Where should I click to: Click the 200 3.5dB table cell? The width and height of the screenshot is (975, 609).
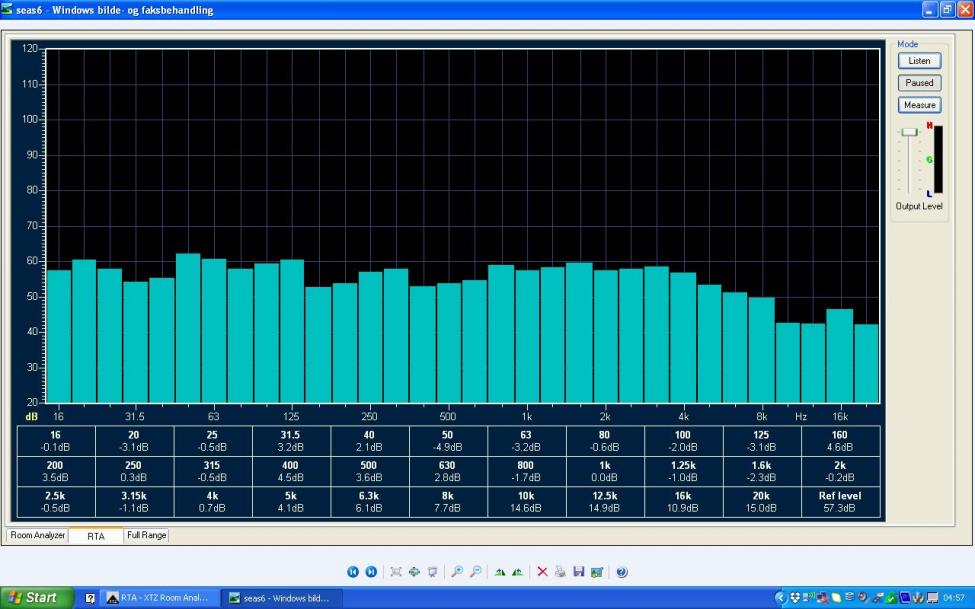click(x=55, y=472)
